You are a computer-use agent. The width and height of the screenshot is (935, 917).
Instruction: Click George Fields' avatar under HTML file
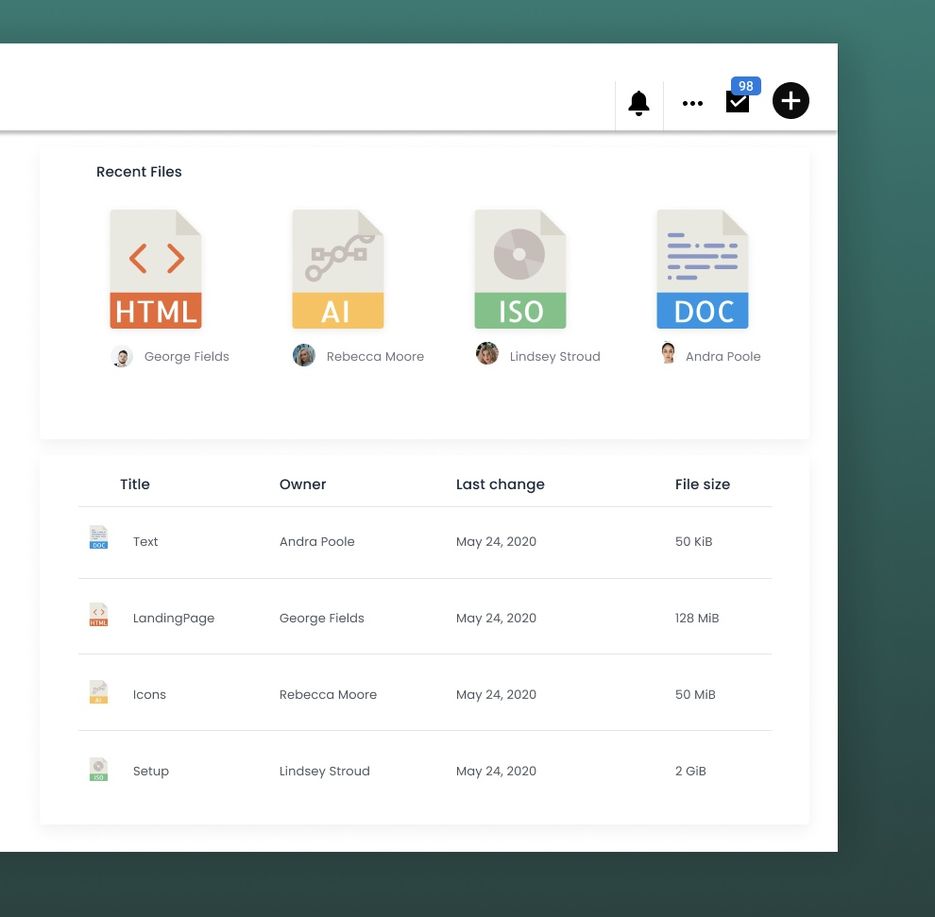(x=122, y=357)
